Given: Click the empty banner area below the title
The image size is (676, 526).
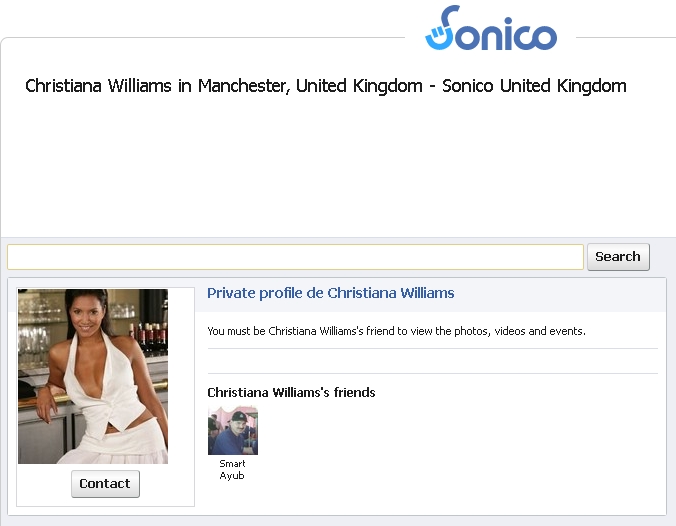Looking at the screenshot, I should tap(336, 168).
